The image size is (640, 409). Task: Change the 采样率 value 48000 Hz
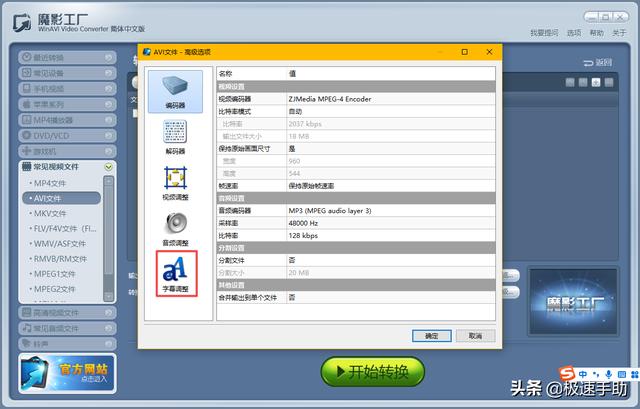[391, 223]
